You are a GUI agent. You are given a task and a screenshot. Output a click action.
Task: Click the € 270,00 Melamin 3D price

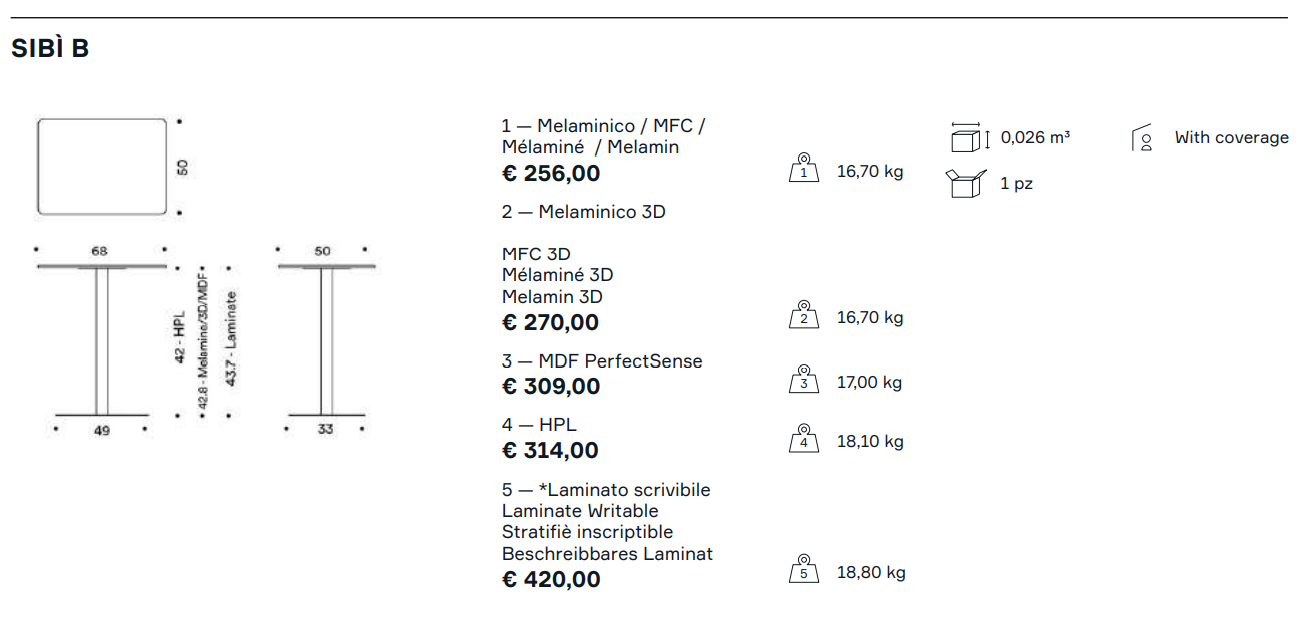tap(550, 323)
